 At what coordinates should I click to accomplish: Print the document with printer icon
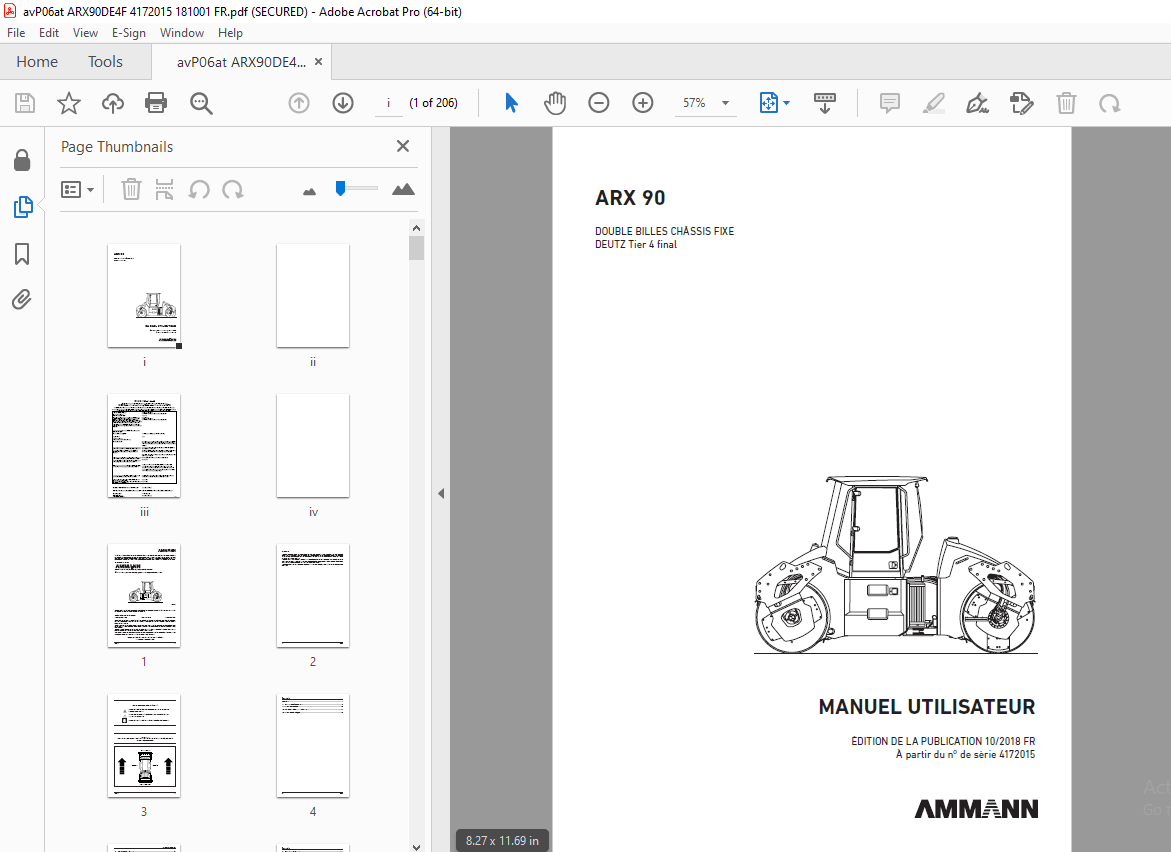coord(156,103)
